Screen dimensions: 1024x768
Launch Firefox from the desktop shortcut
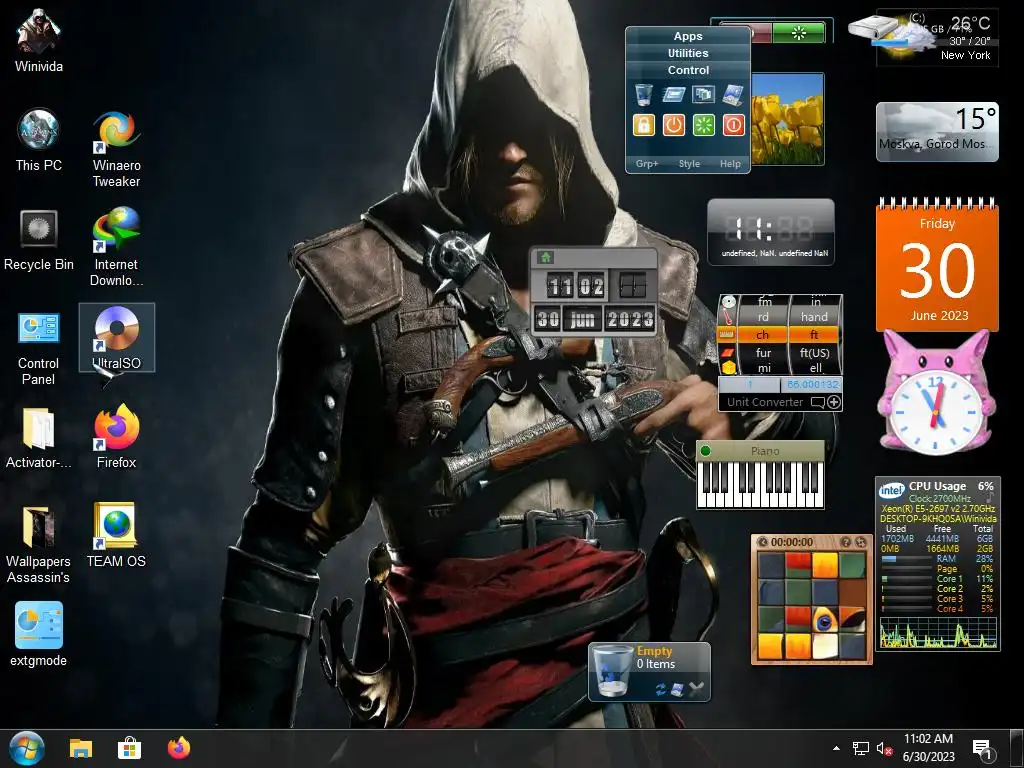pyautogui.click(x=116, y=437)
